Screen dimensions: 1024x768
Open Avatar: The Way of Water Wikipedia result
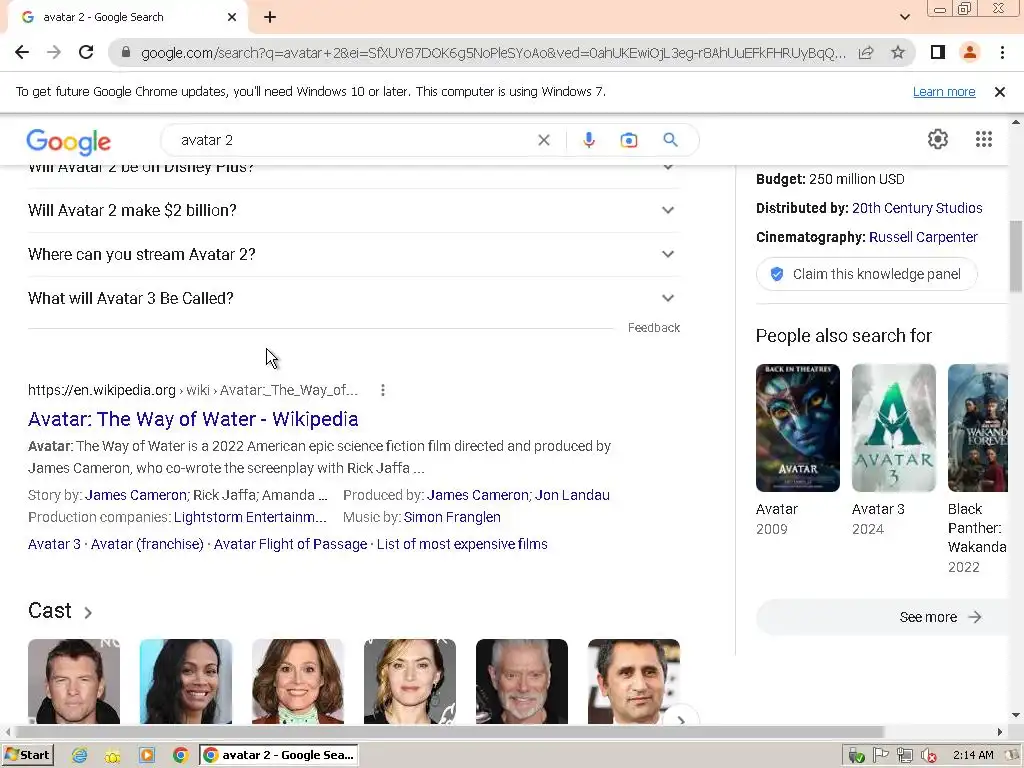[193, 419]
